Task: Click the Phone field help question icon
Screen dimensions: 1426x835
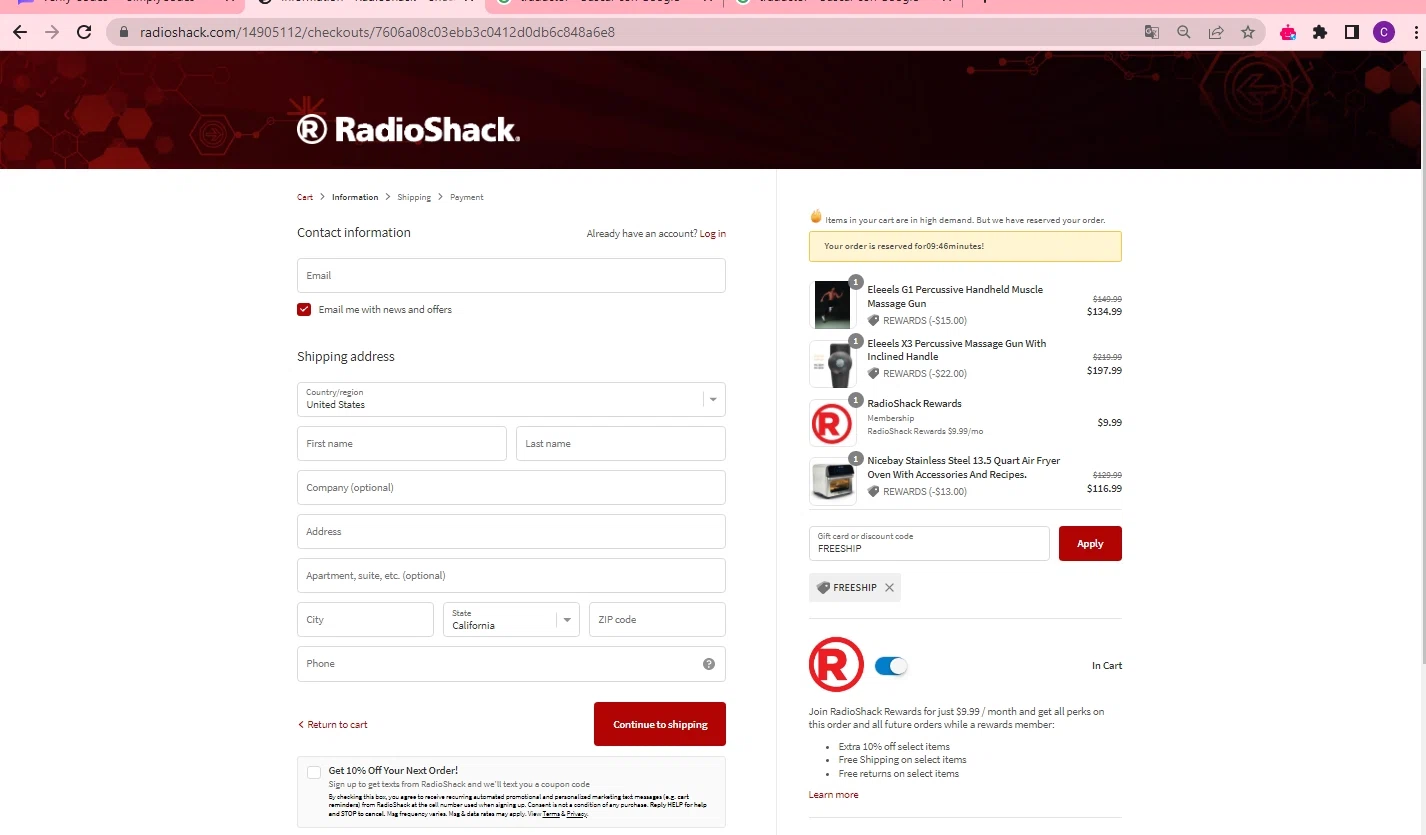Action: coord(709,664)
